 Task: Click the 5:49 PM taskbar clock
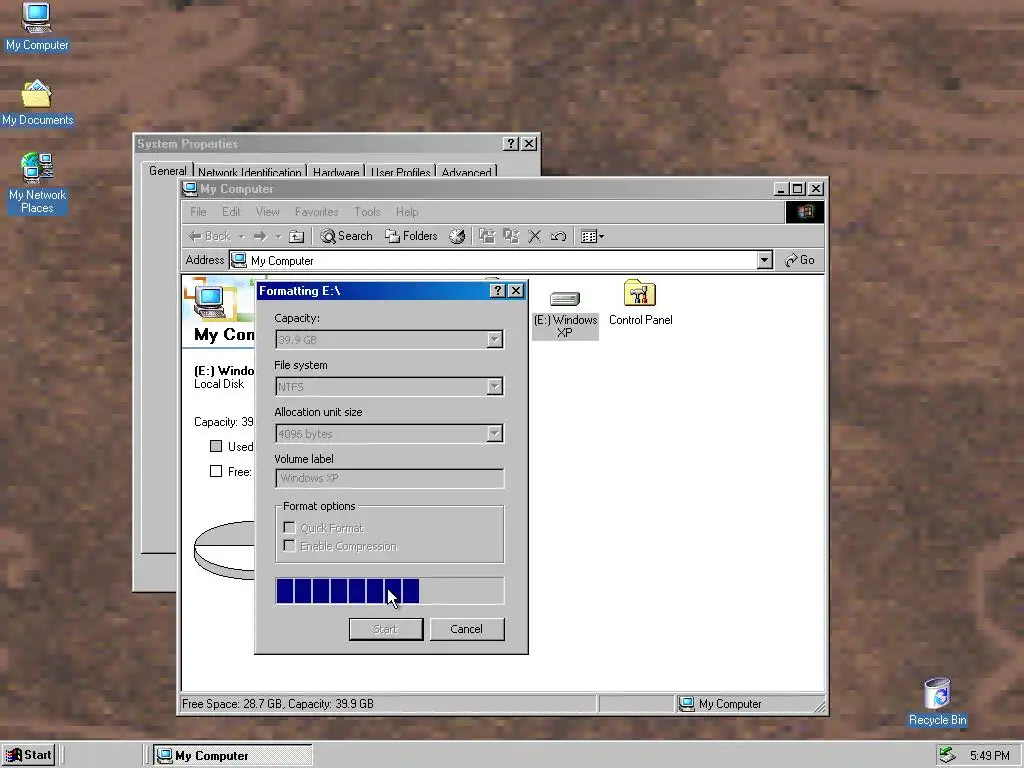[x=989, y=756]
